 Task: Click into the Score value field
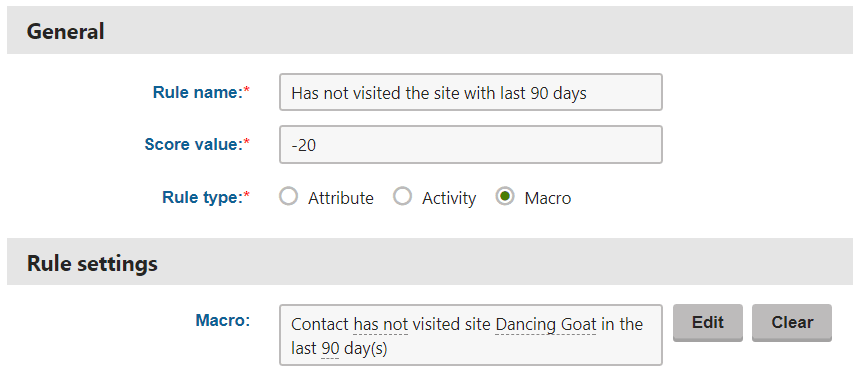pyautogui.click(x=471, y=145)
